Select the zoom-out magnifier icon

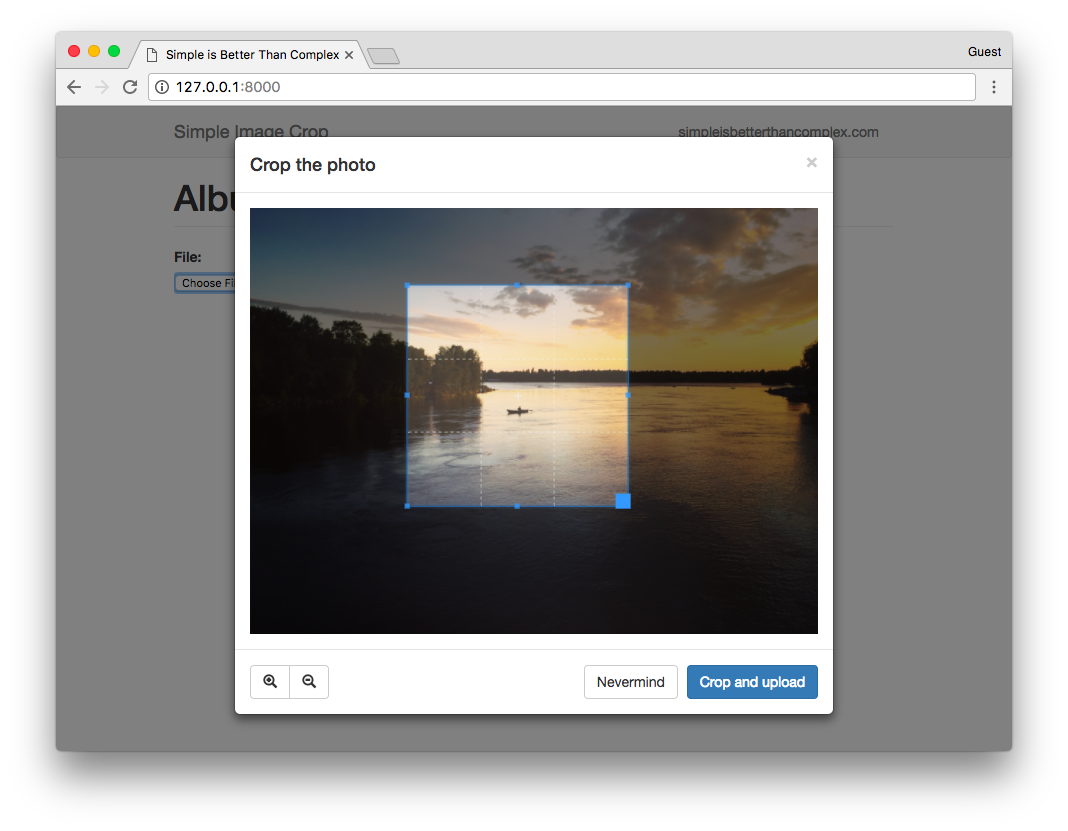click(x=309, y=681)
